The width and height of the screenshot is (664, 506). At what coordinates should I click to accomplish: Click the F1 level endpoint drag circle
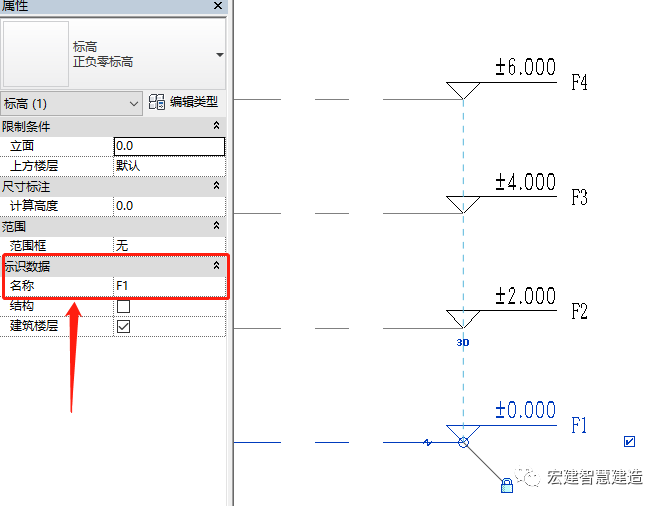point(463,442)
